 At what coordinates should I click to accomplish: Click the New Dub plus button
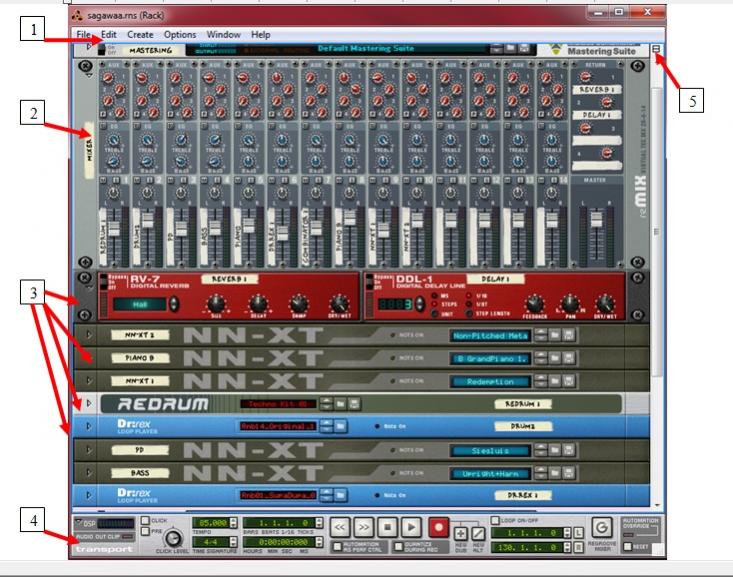[x=460, y=533]
